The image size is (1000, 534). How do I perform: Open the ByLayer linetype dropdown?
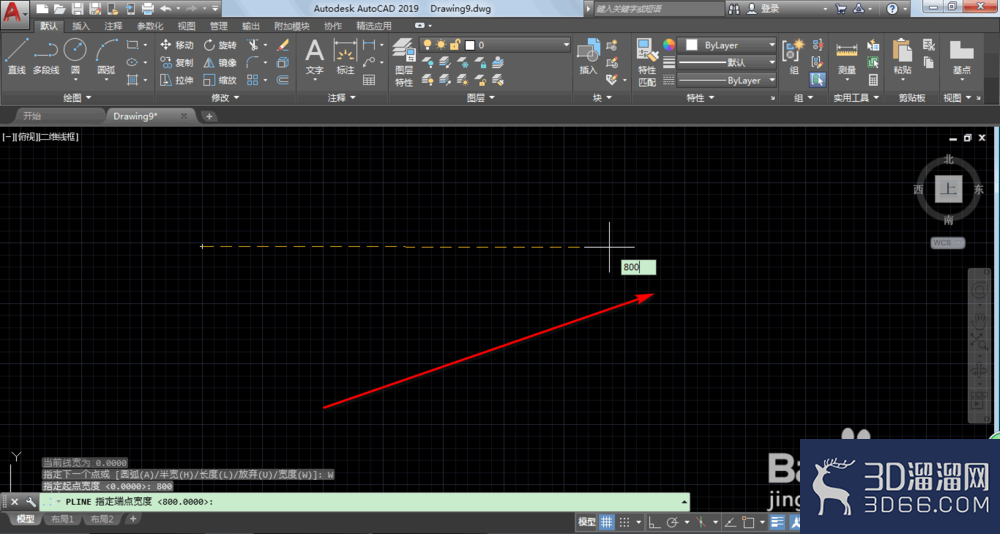(726, 80)
